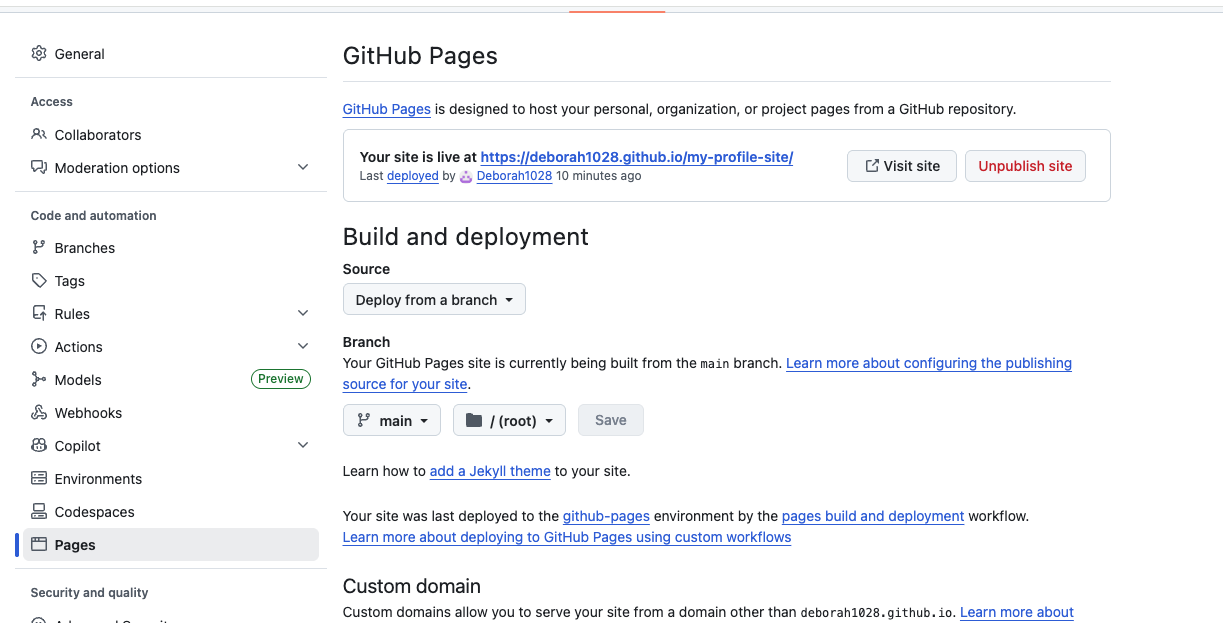Click the General gear icon

39,54
